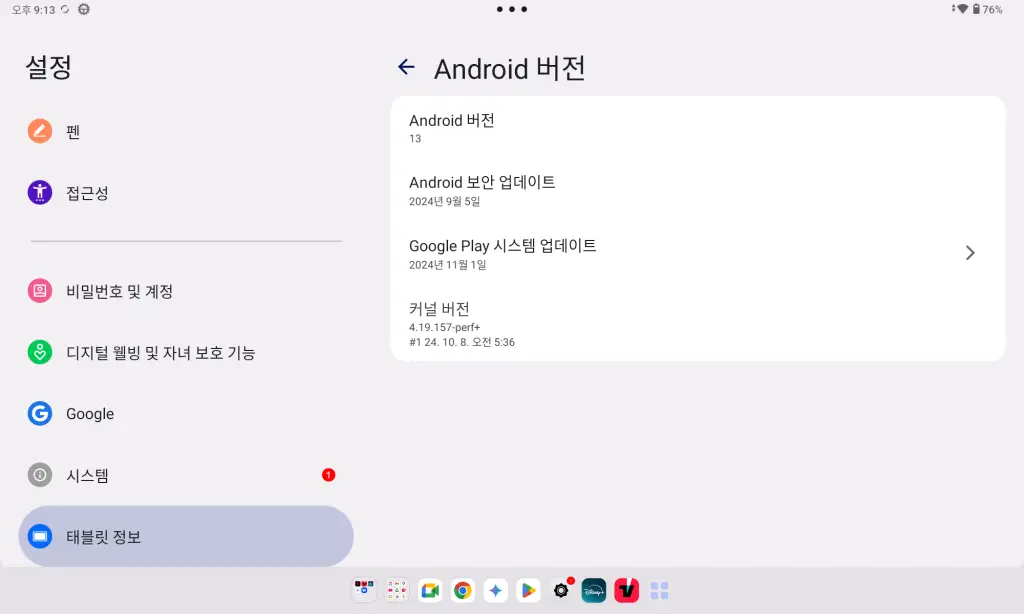Open the app drawer grid icon
This screenshot has height=614, width=1024.
(658, 590)
